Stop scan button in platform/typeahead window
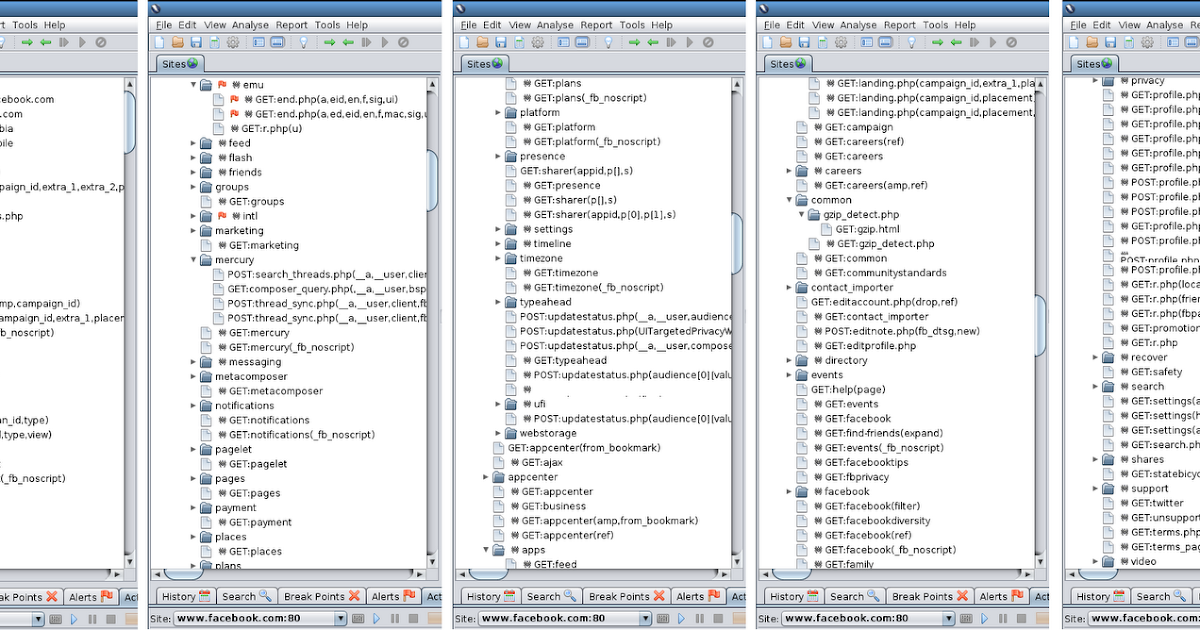 [718, 618]
